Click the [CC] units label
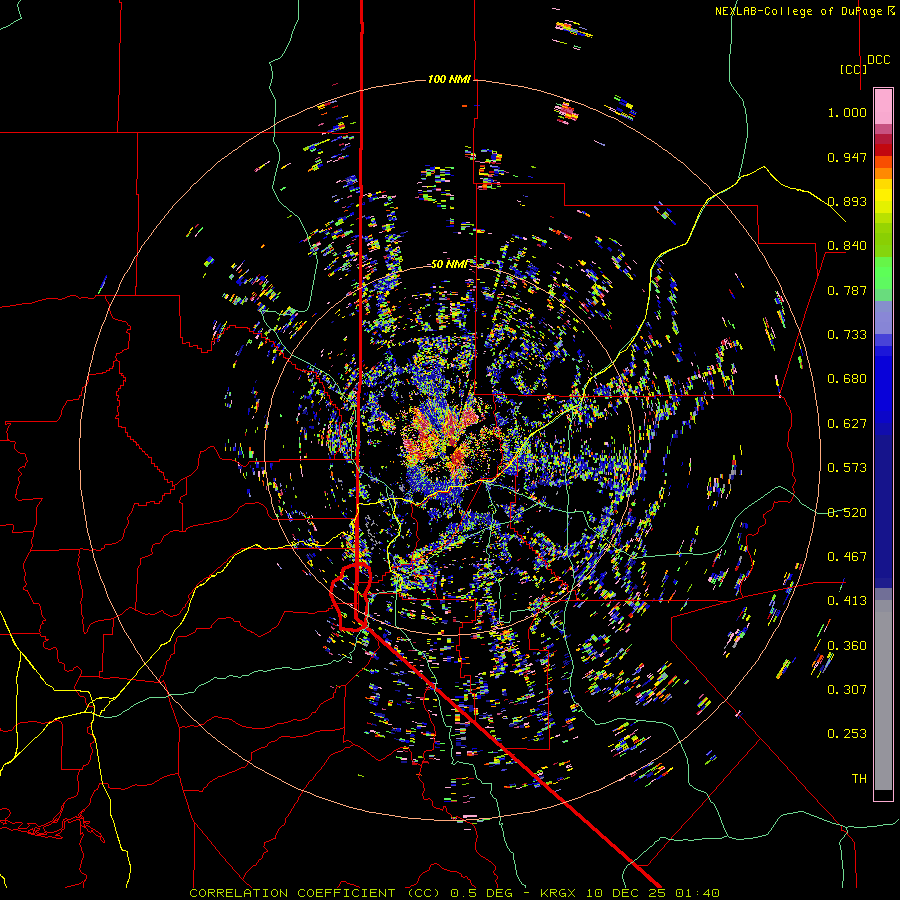 click(x=853, y=69)
